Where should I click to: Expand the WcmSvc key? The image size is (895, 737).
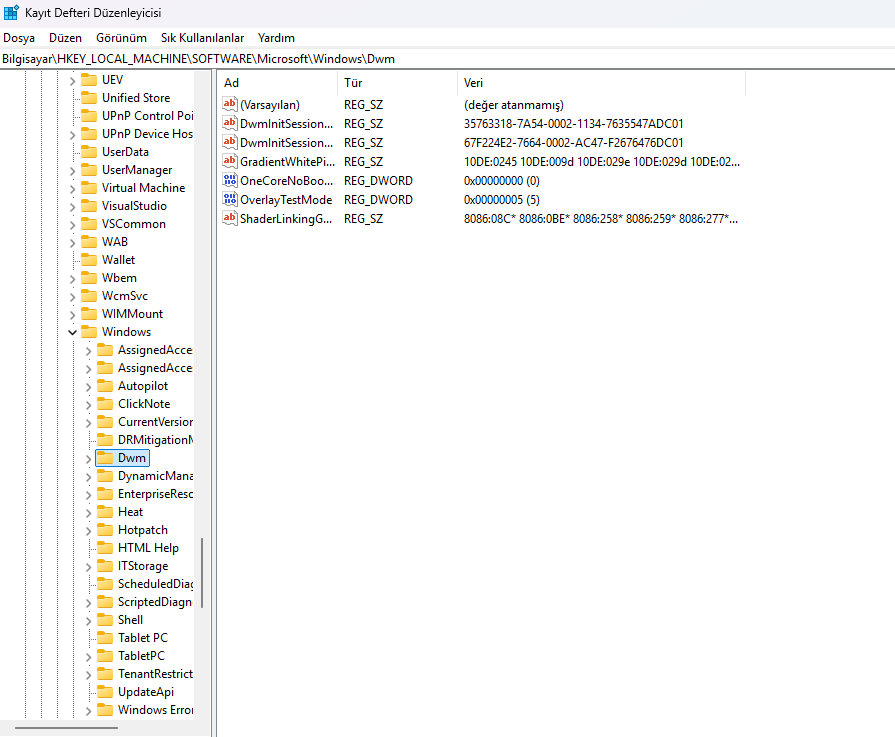click(72, 297)
